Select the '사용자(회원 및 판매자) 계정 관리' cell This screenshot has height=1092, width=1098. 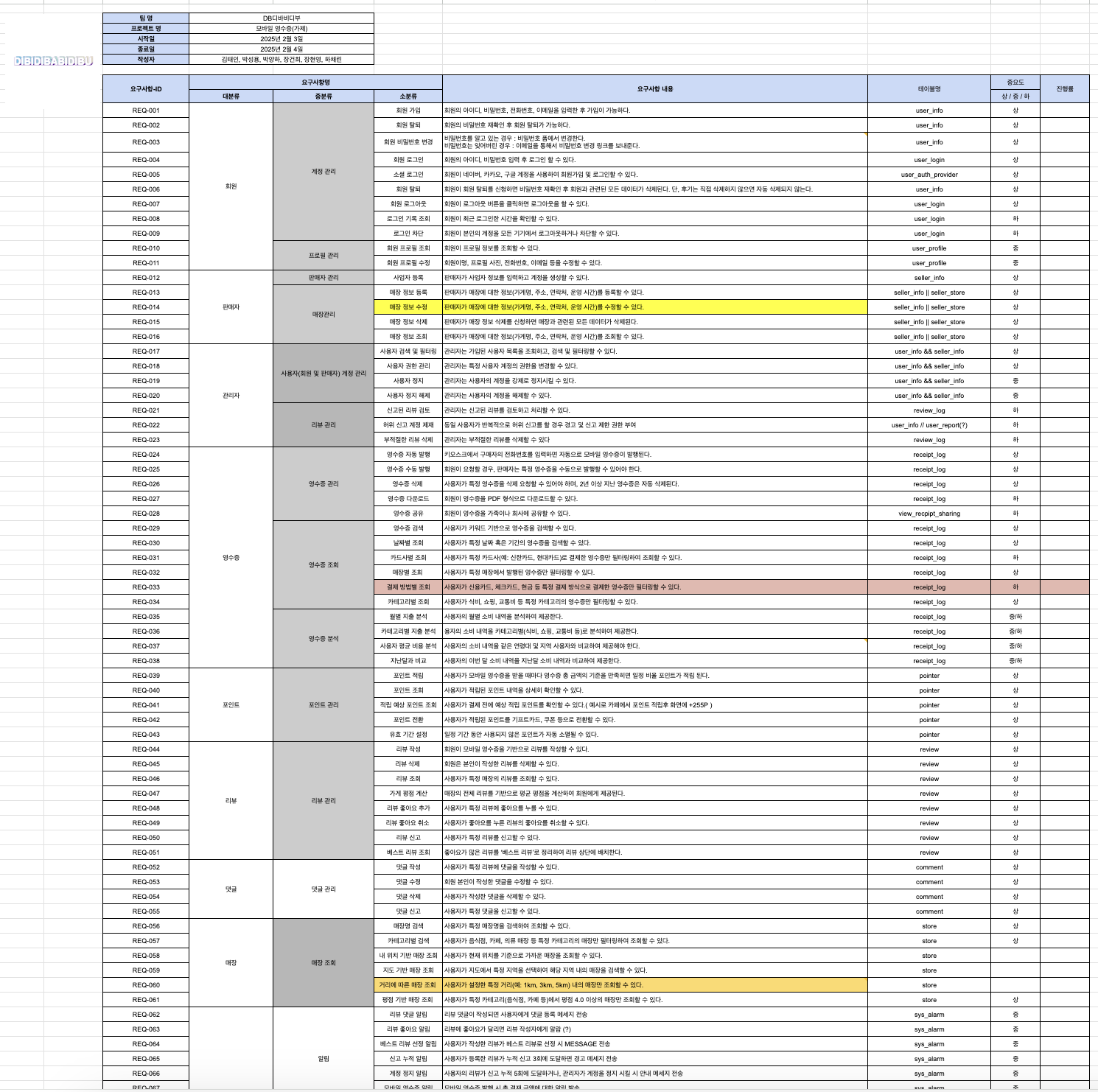(324, 374)
